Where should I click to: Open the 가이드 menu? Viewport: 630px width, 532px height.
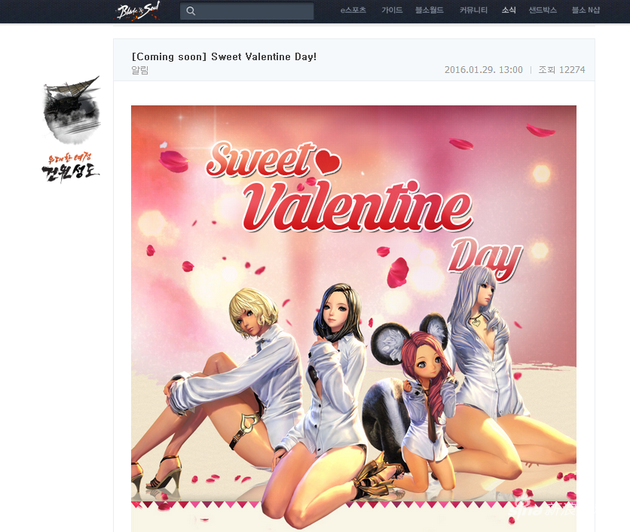[x=392, y=10]
